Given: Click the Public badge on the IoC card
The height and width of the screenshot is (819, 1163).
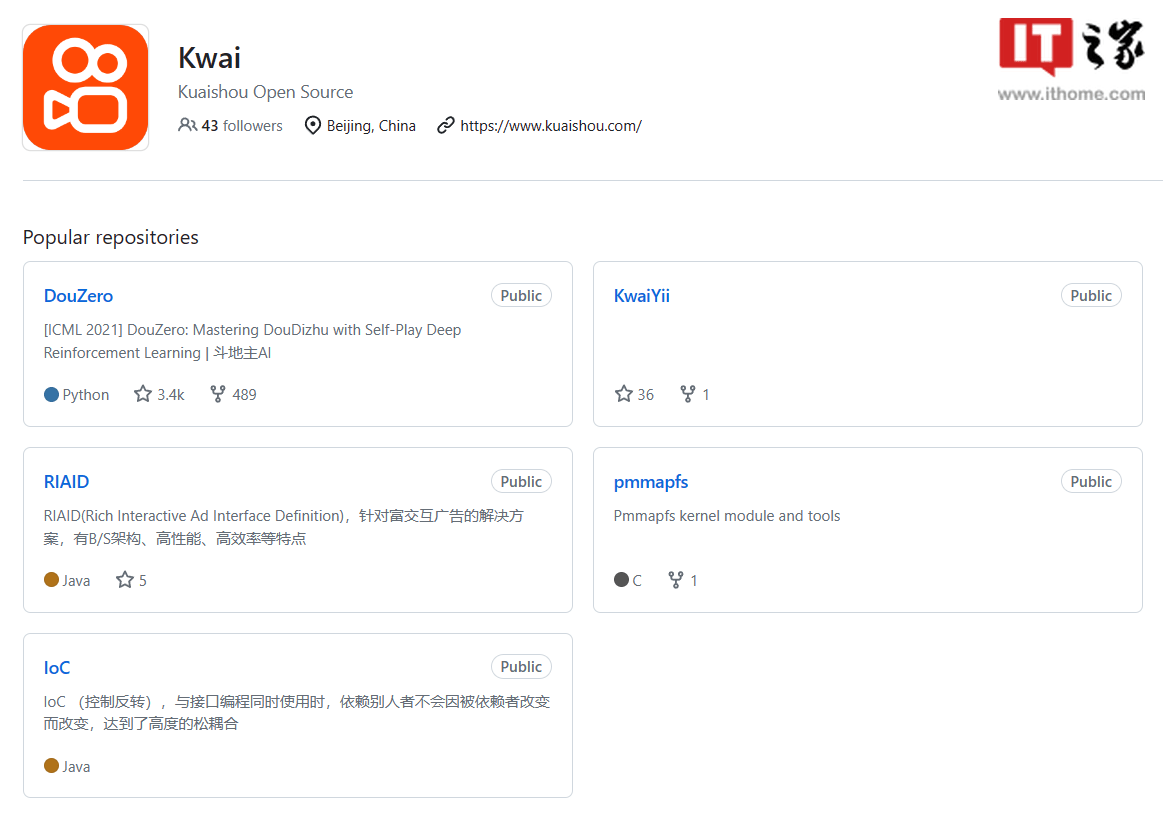Looking at the screenshot, I should click(x=521, y=667).
